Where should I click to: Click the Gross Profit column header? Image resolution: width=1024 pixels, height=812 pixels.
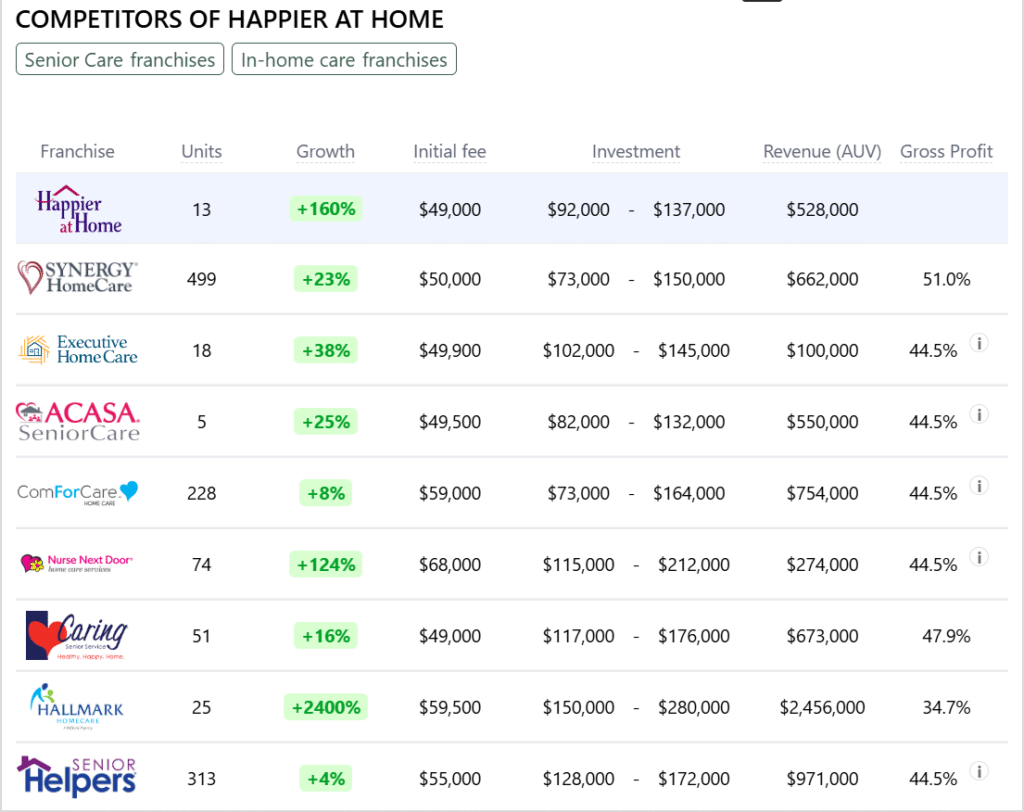(946, 151)
